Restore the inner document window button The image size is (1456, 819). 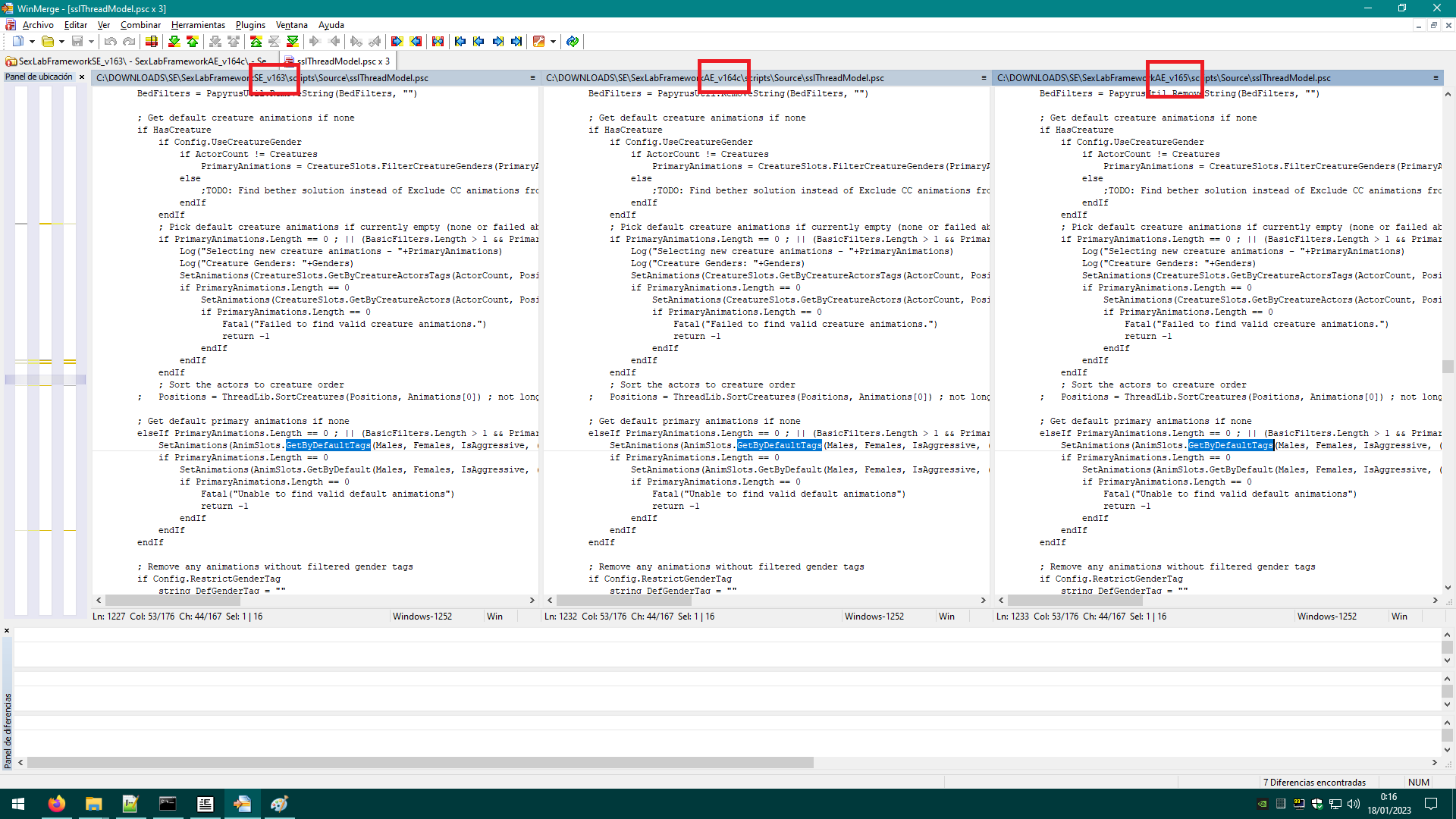pyautogui.click(x=1433, y=25)
